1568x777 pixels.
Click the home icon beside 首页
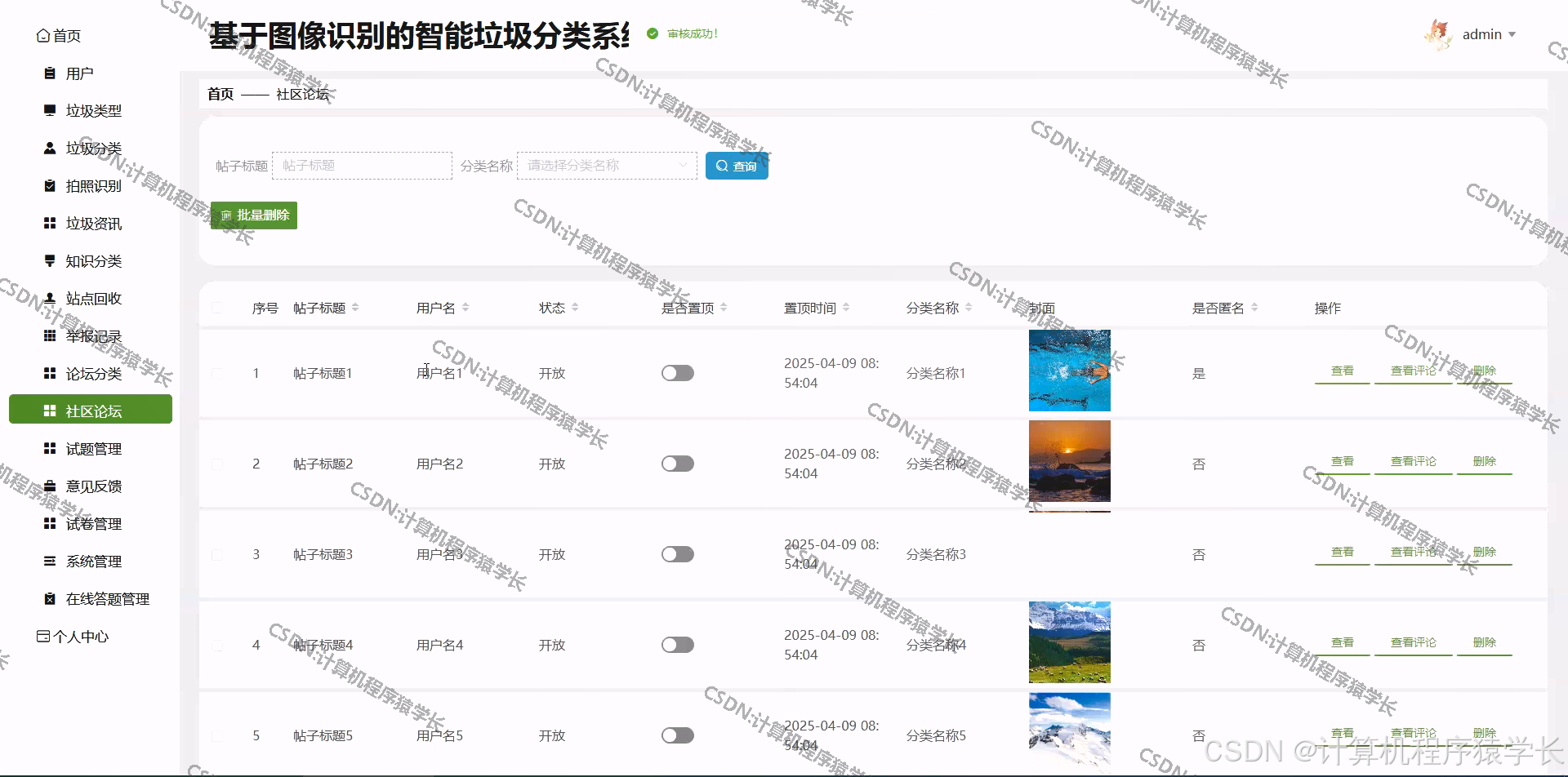coord(43,36)
